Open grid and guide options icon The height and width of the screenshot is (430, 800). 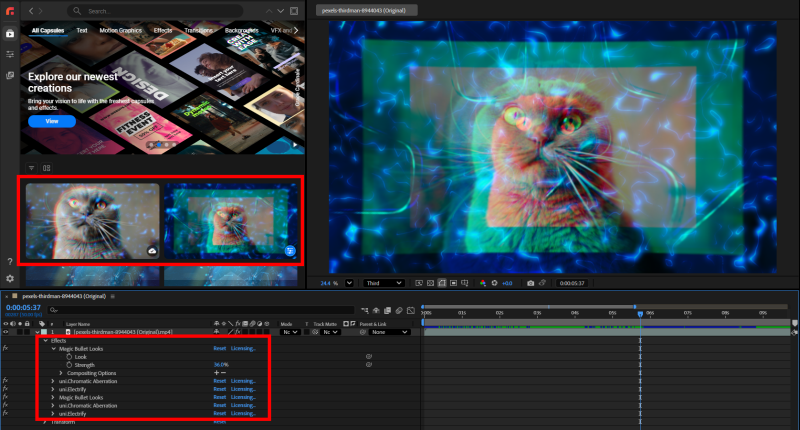[x=465, y=283]
